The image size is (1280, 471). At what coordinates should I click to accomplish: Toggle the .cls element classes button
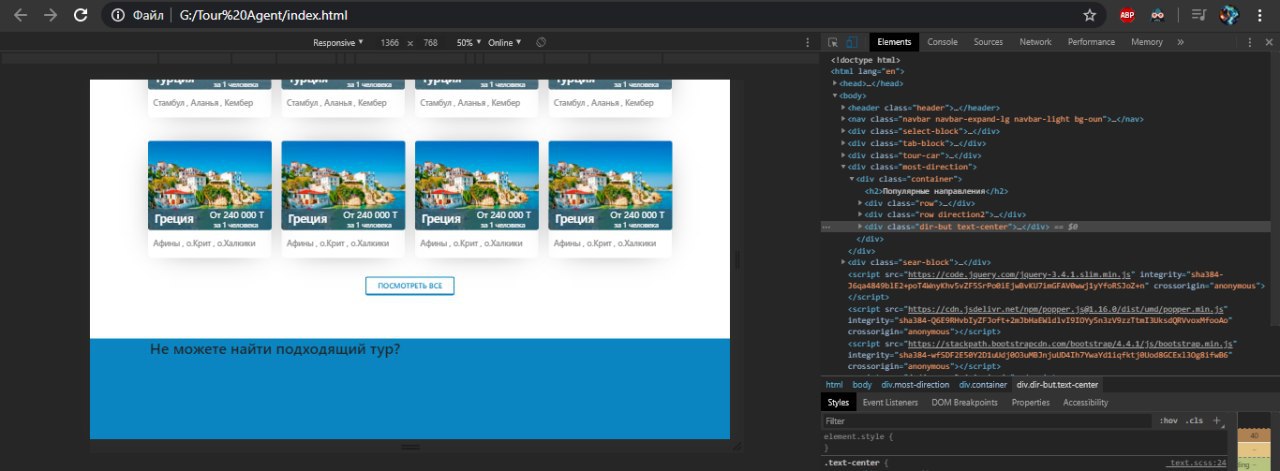[x=1194, y=421]
